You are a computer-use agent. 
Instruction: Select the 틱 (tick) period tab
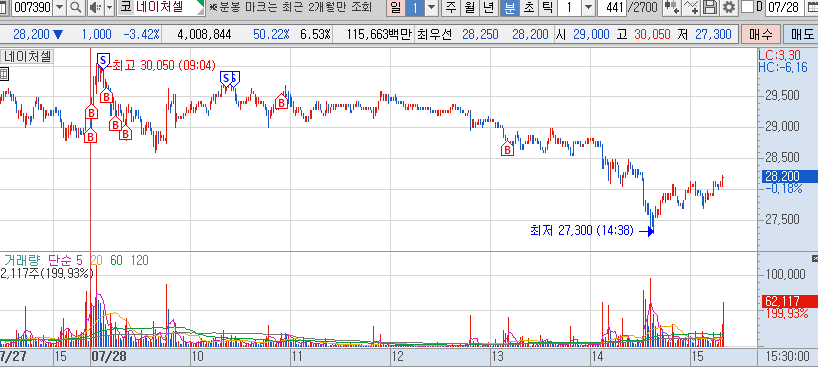tap(546, 7)
